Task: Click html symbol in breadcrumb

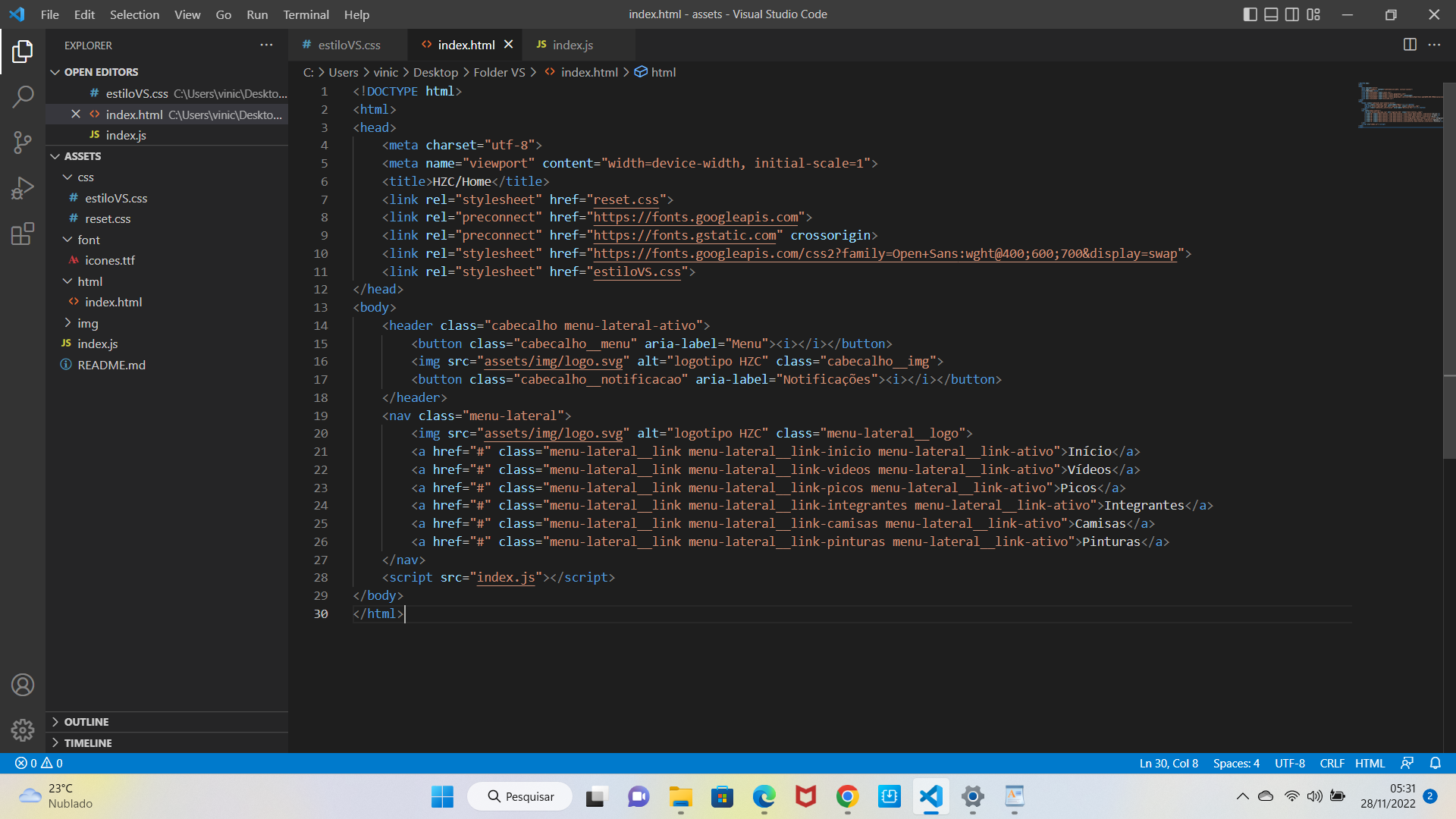Action: click(x=655, y=72)
